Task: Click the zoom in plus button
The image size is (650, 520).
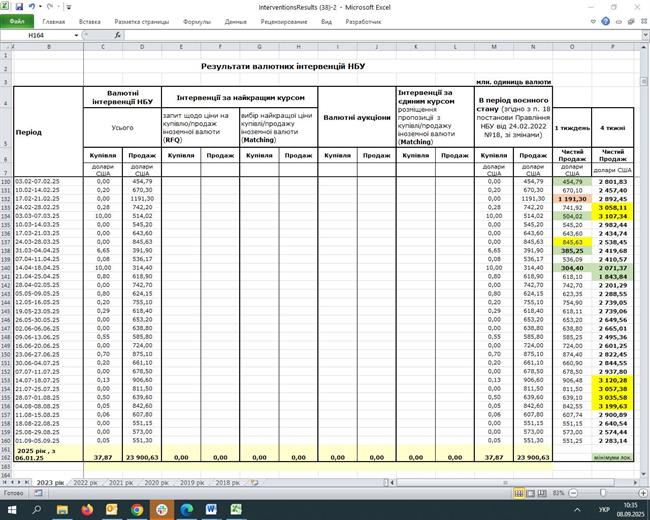Action: coord(643,493)
